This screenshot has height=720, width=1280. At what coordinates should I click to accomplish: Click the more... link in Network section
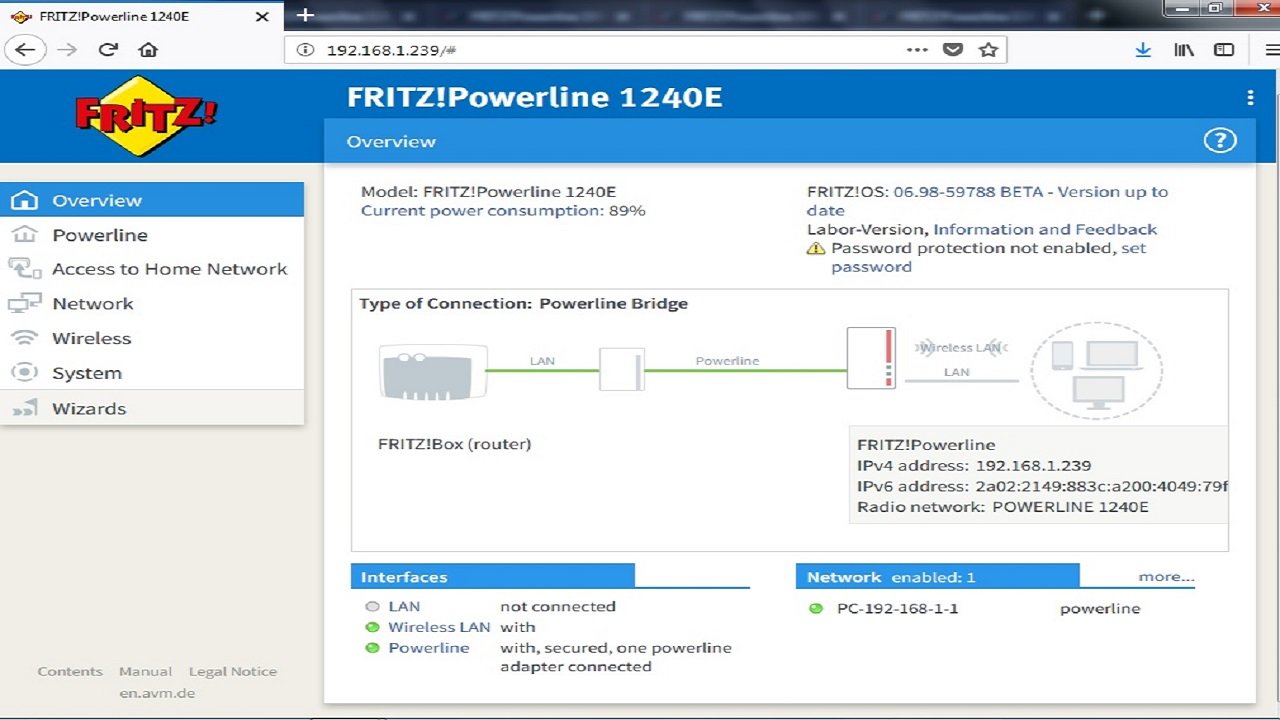(x=1166, y=577)
